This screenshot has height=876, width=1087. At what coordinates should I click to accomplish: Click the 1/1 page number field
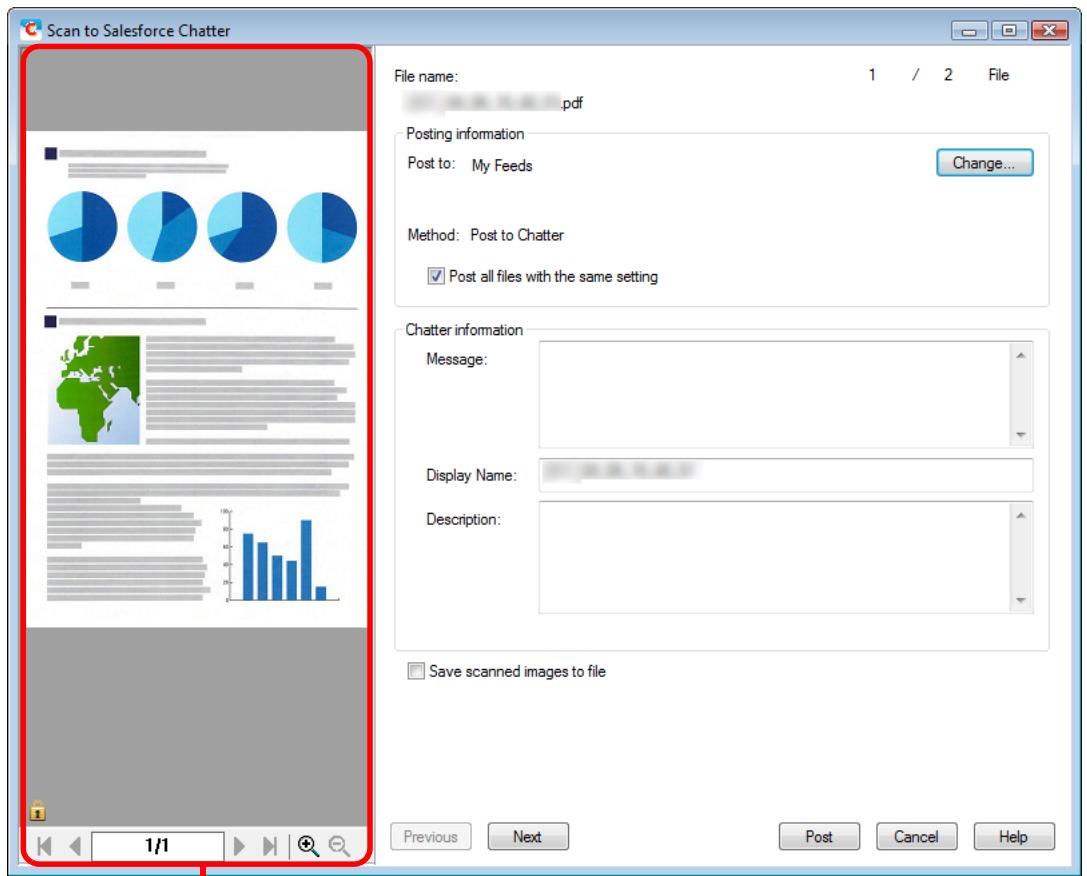pos(157,846)
